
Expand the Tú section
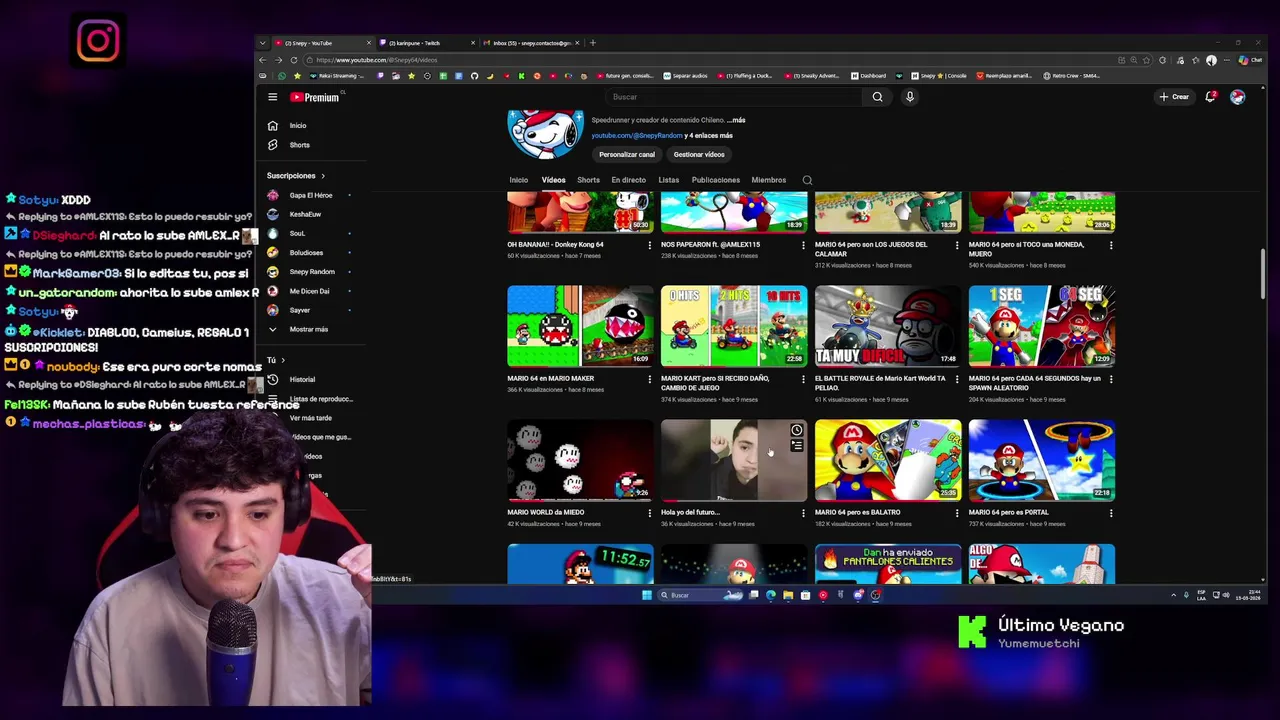pyautogui.click(x=275, y=360)
